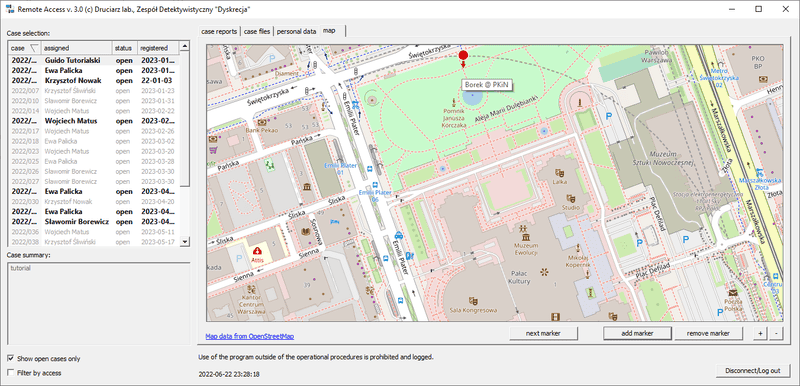Zoom in map with plus button

point(760,333)
